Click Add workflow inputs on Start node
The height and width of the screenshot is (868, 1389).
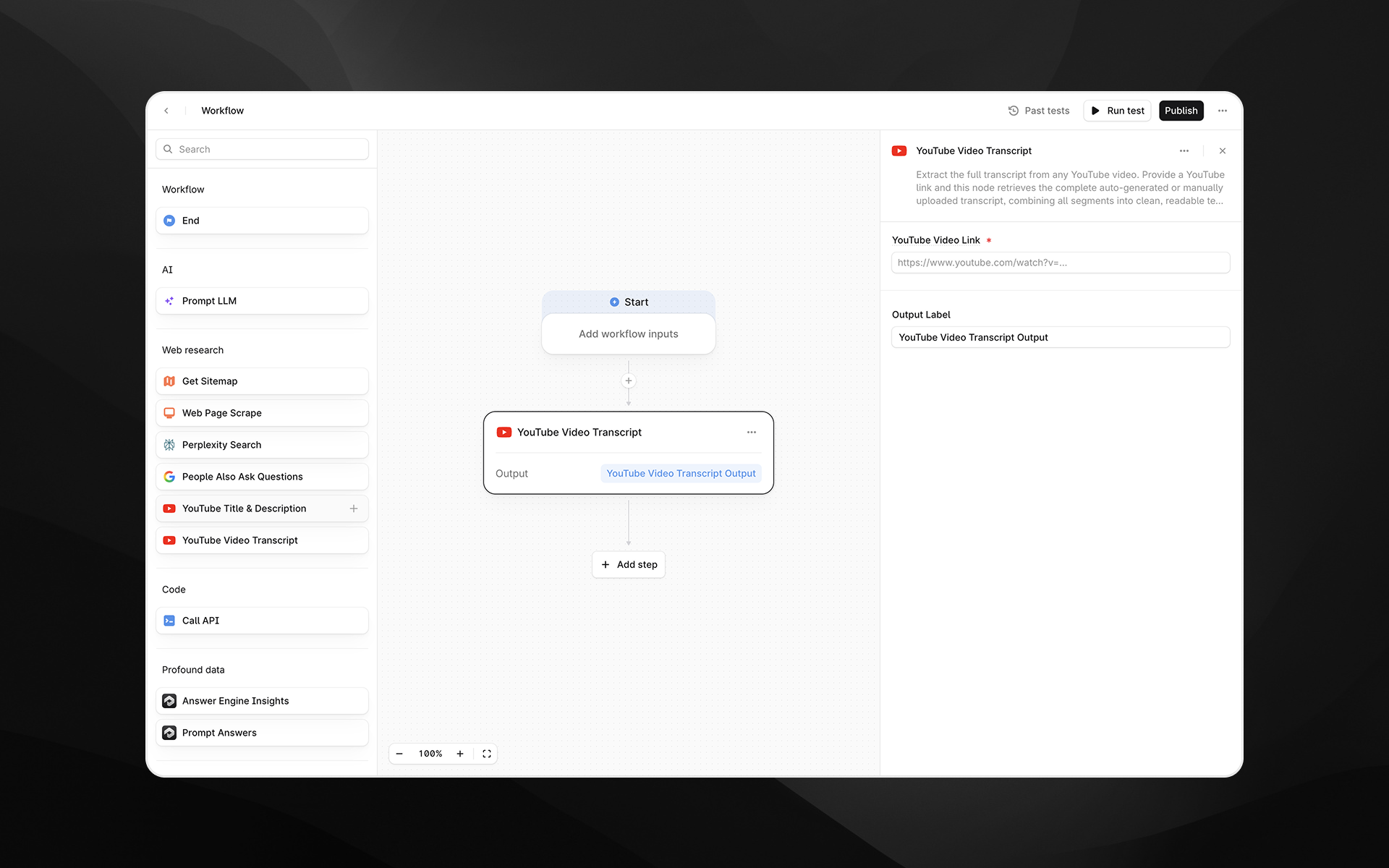point(629,333)
